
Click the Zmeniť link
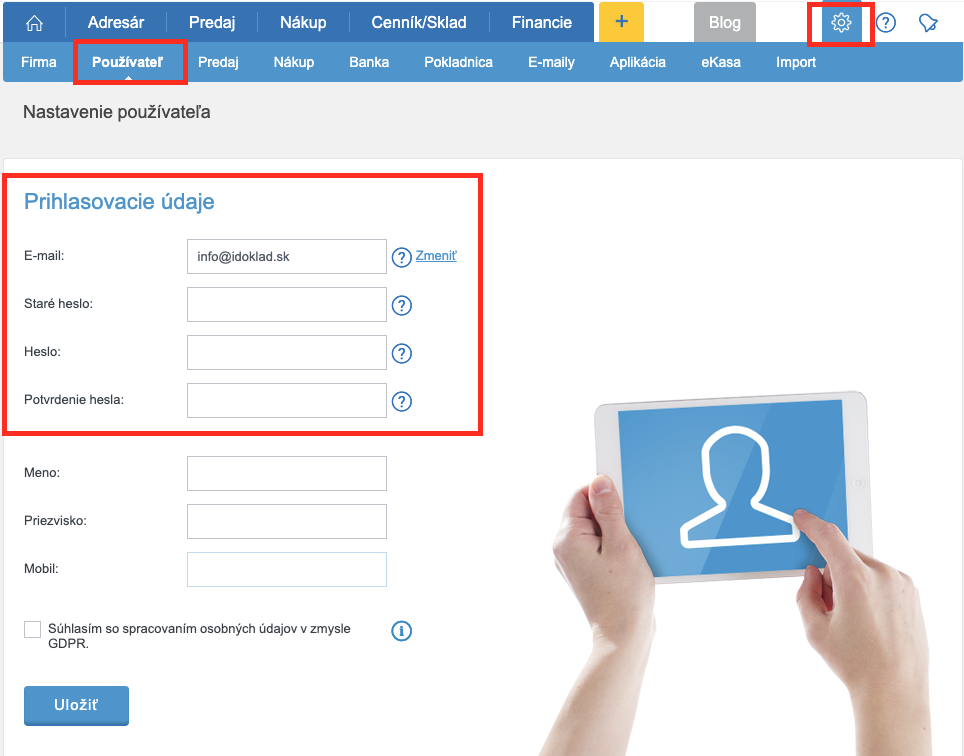click(x=436, y=256)
